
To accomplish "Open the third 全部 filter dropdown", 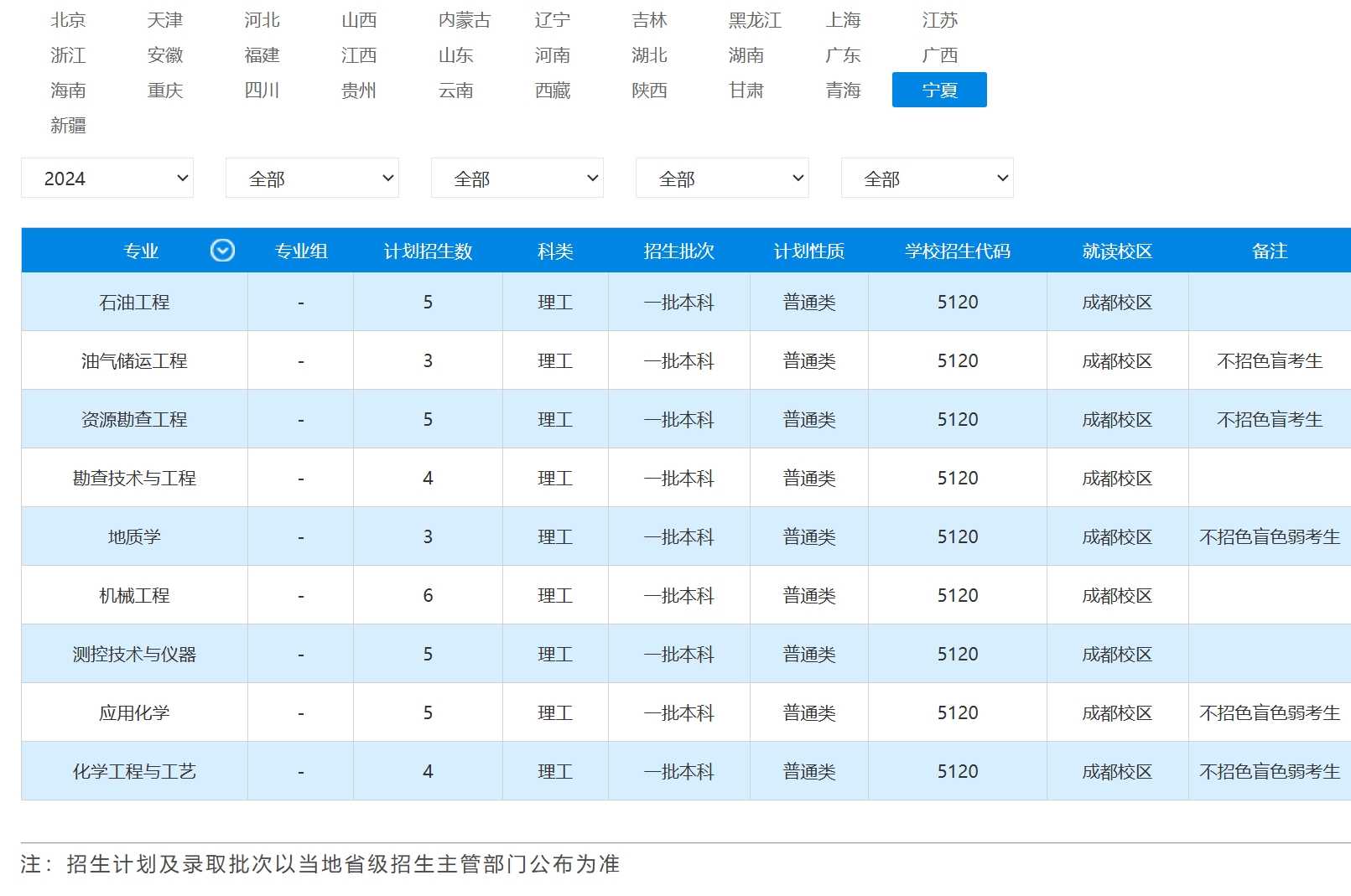I will pos(517,178).
